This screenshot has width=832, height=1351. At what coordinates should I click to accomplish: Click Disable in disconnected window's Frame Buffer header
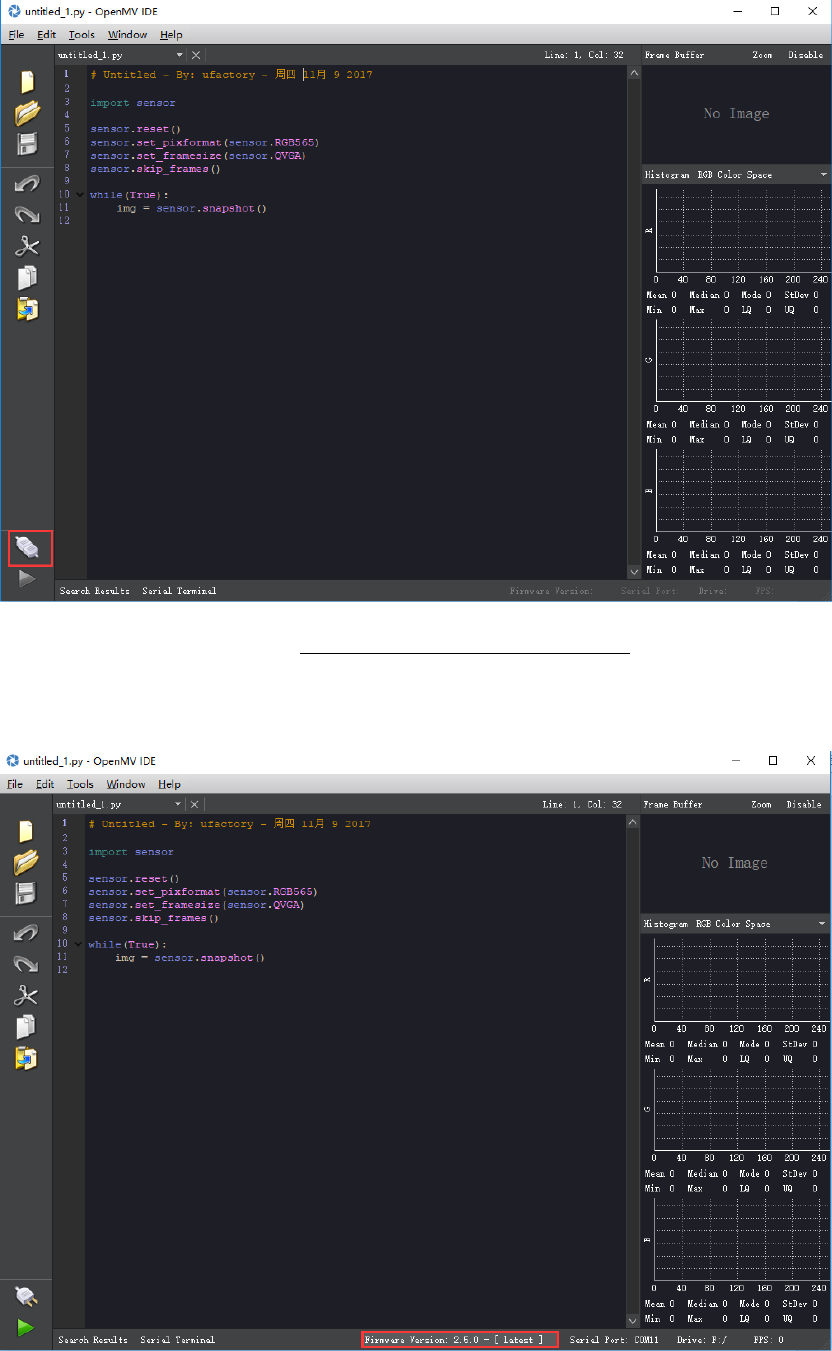(806, 56)
